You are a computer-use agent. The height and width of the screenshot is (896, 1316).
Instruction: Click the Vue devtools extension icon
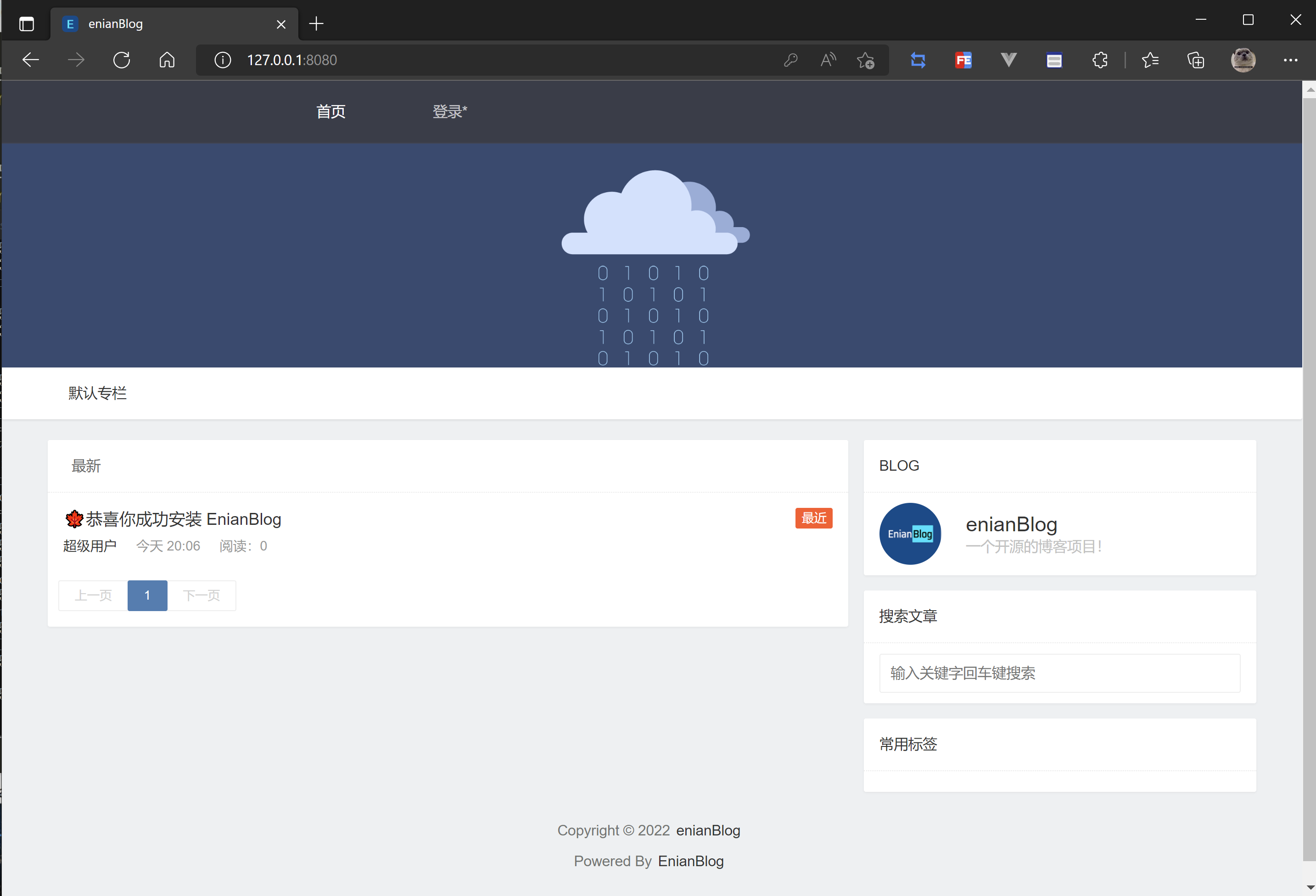1008,60
